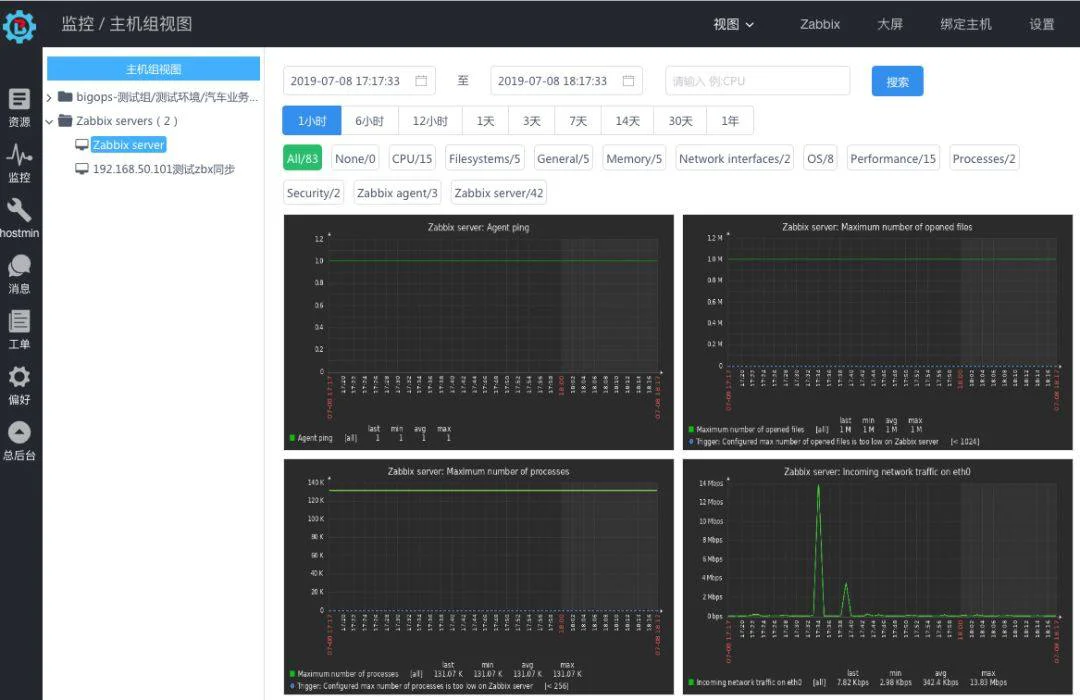Viewport: 1080px width, 700px height.
Task: Select the 6小时 time range
Action: 369,121
